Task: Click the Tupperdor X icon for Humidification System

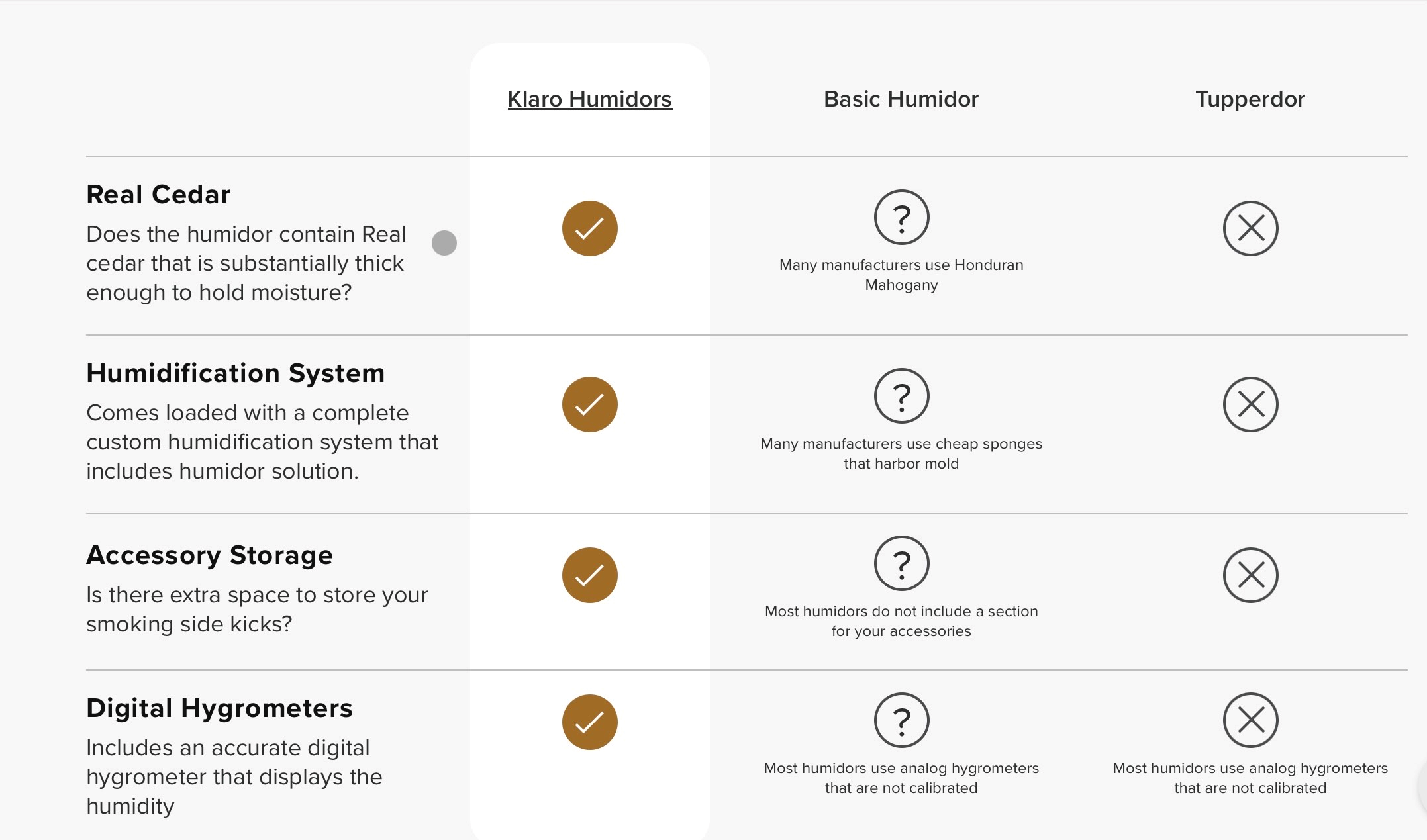Action: pyautogui.click(x=1250, y=404)
